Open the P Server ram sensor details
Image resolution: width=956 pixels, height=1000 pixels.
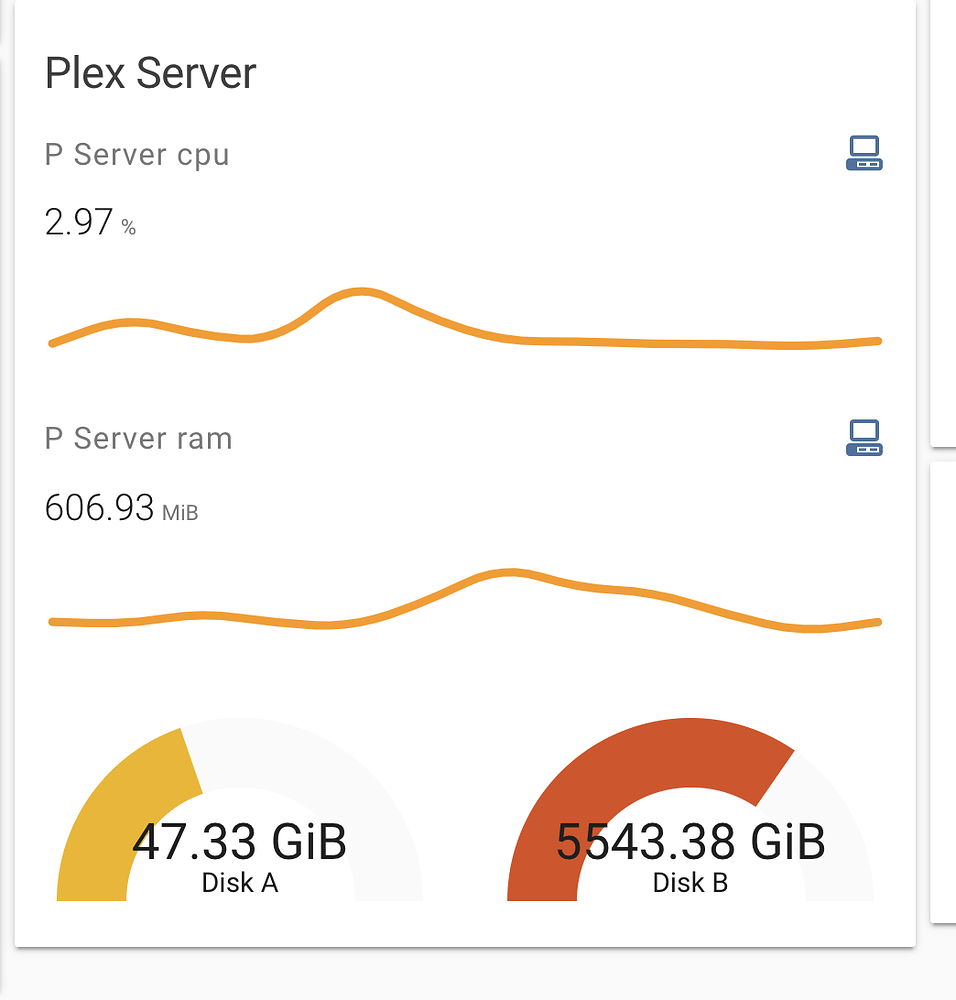[138, 438]
